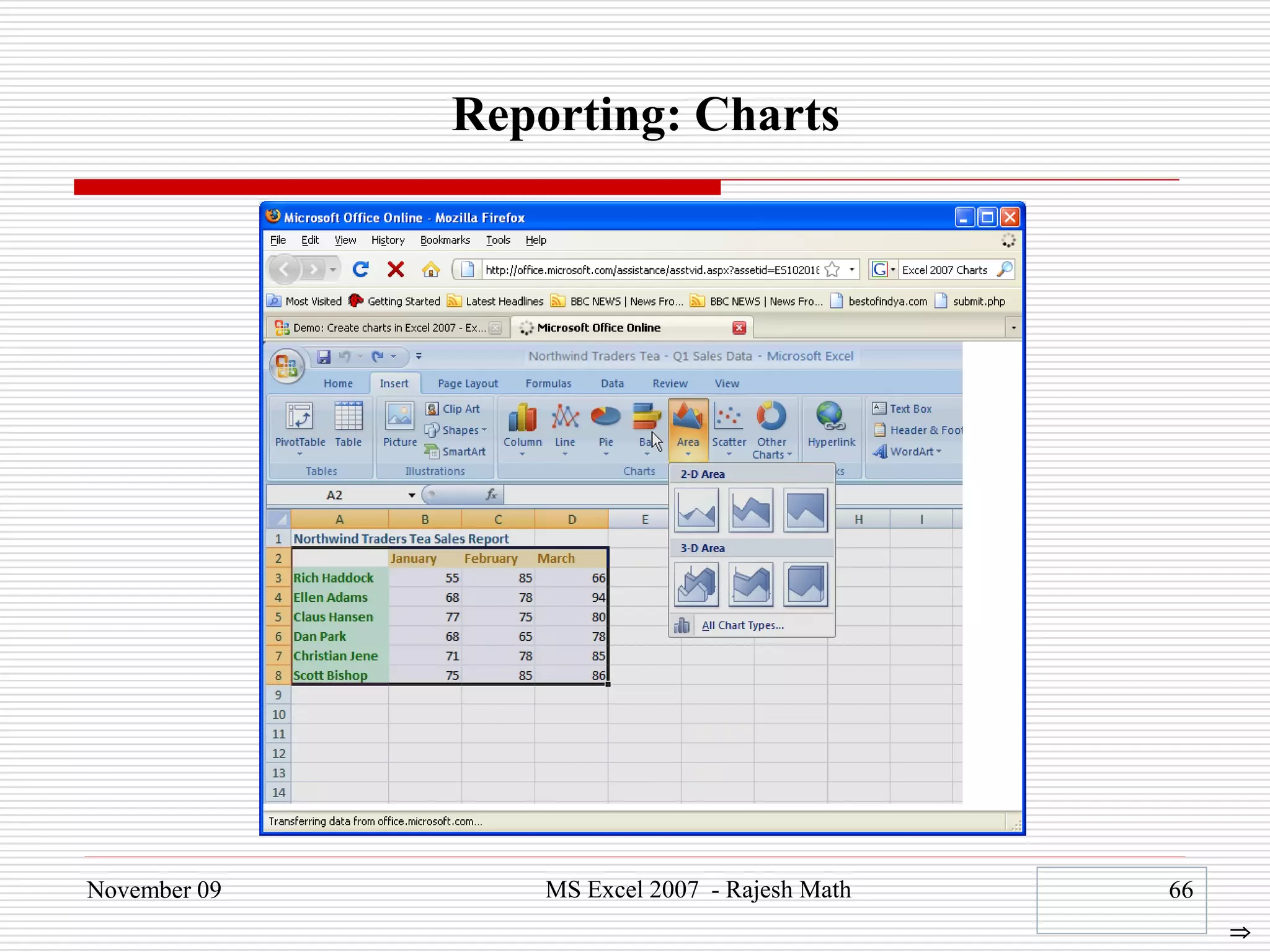The image size is (1270, 952).
Task: Choose the 100% Stacked 3-D Area thumbnail
Action: point(805,584)
